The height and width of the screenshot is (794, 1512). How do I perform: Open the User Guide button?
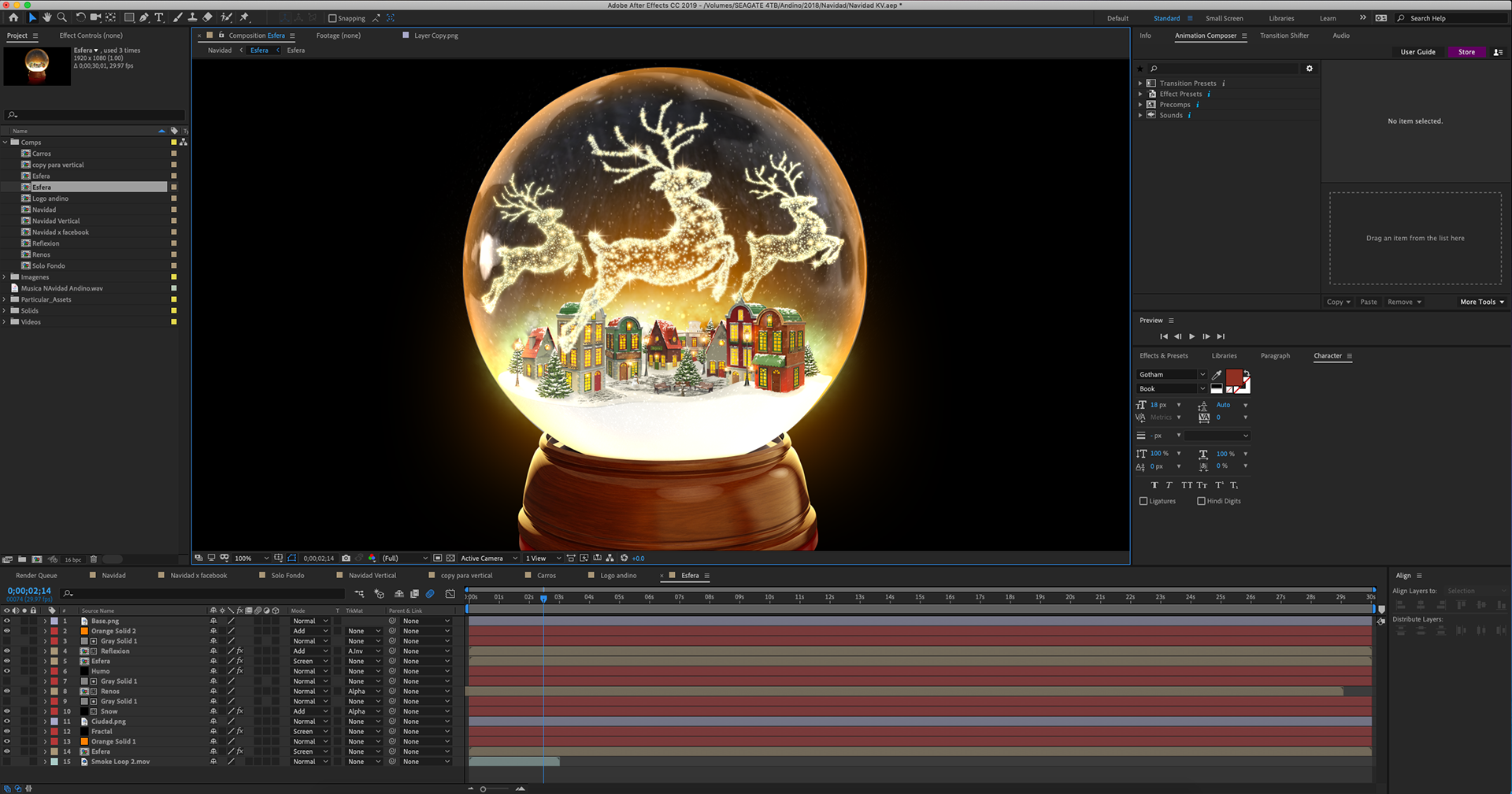(x=1417, y=52)
